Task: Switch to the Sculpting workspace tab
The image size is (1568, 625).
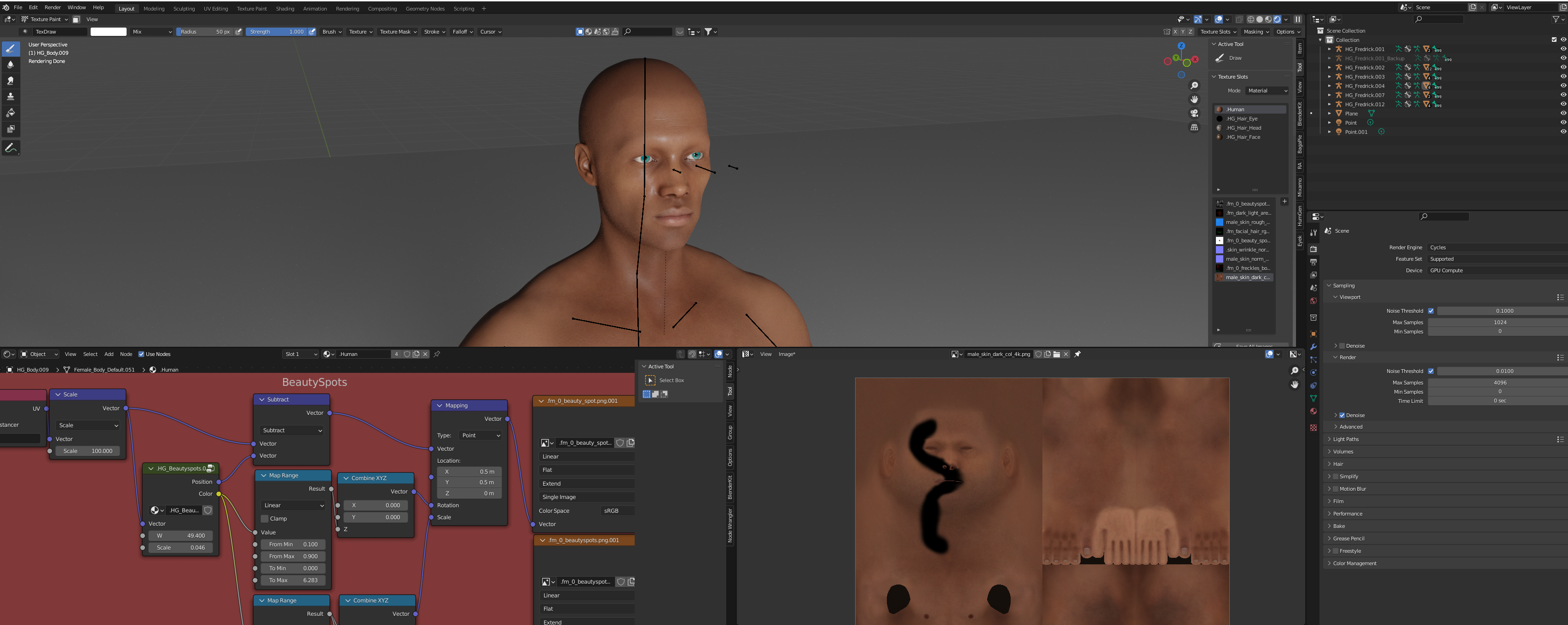Action: coord(184,9)
